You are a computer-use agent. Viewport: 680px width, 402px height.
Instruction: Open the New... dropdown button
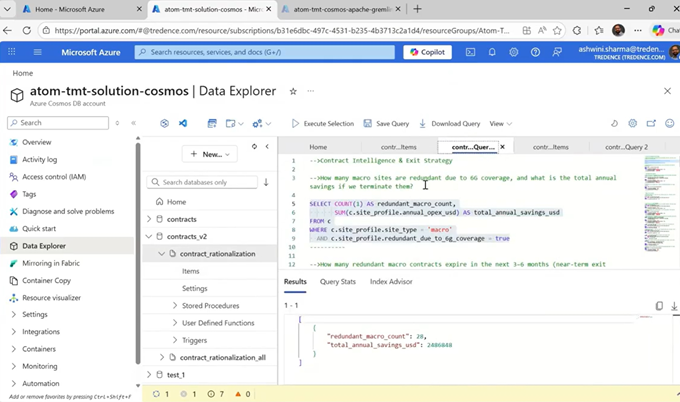click(x=209, y=154)
